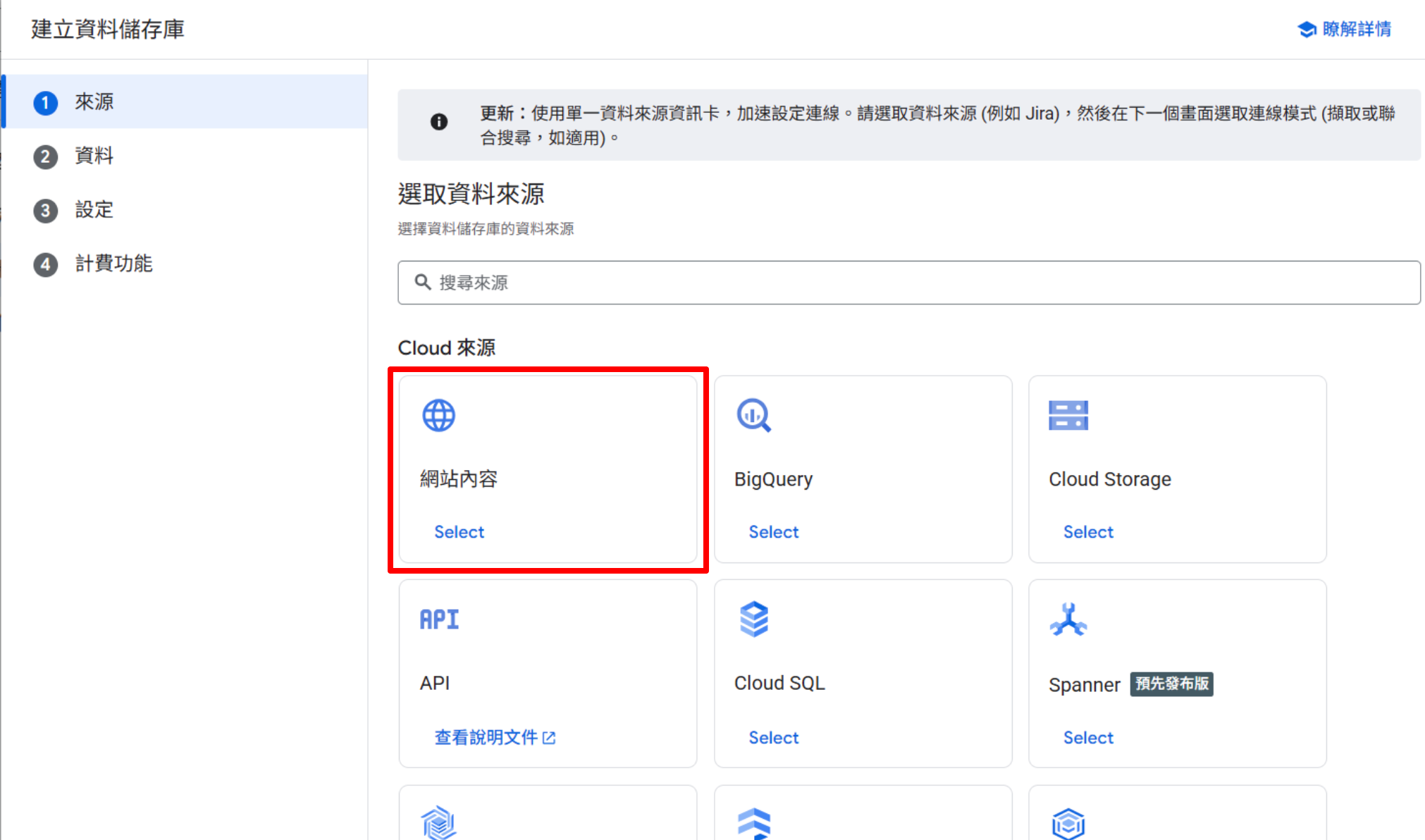Viewport: 1425px width, 840px height.
Task: Click the globe icon for 網站內容
Action: click(438, 416)
